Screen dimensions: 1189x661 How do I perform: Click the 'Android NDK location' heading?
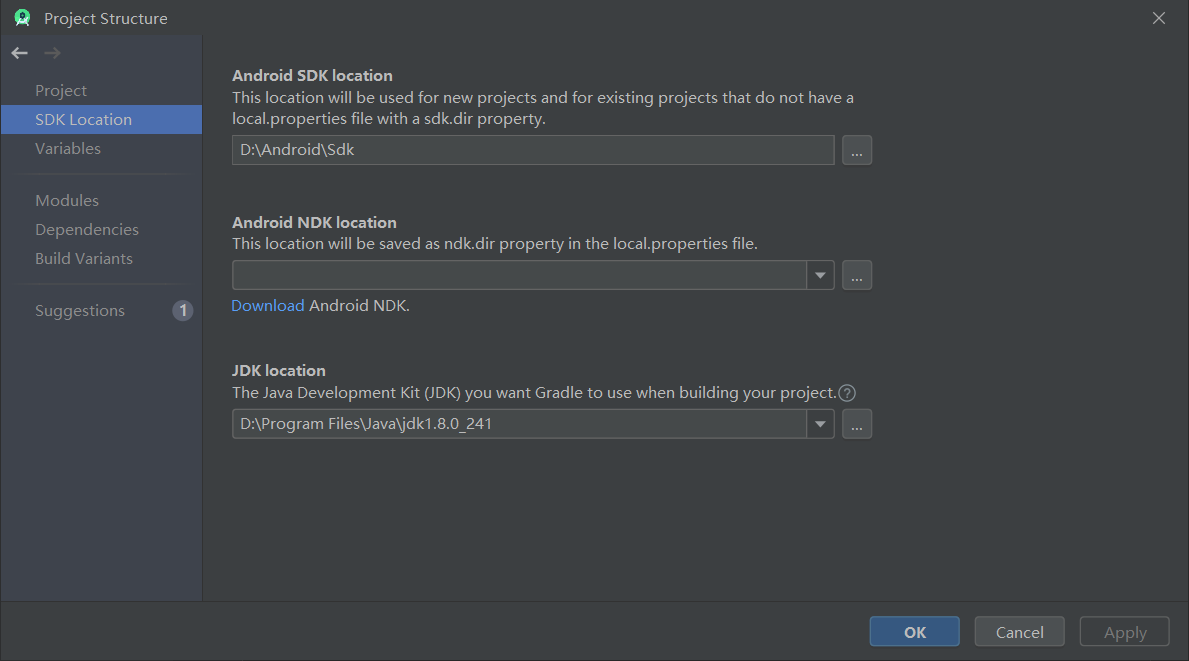(315, 223)
